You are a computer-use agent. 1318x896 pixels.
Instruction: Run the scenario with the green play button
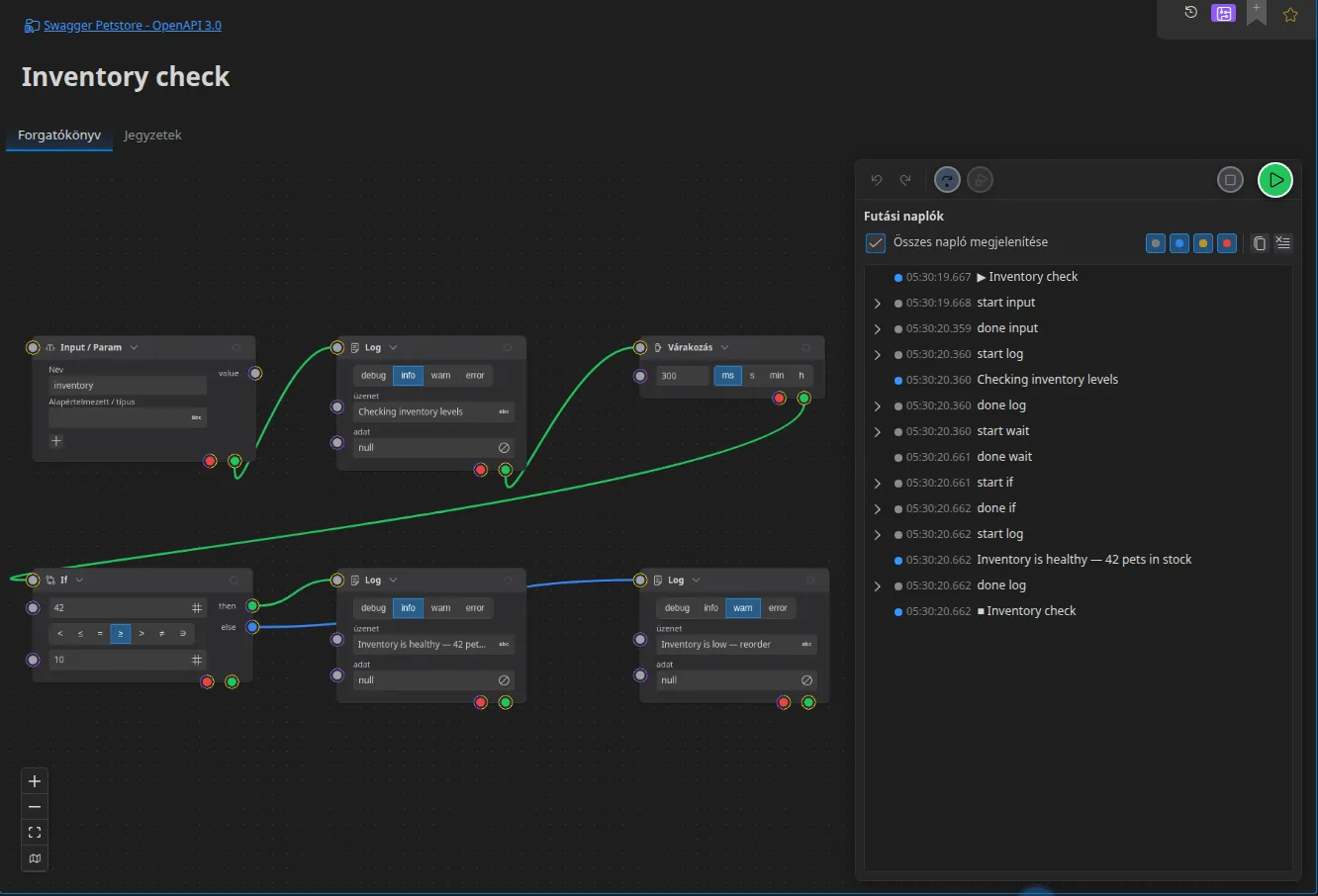(1275, 180)
